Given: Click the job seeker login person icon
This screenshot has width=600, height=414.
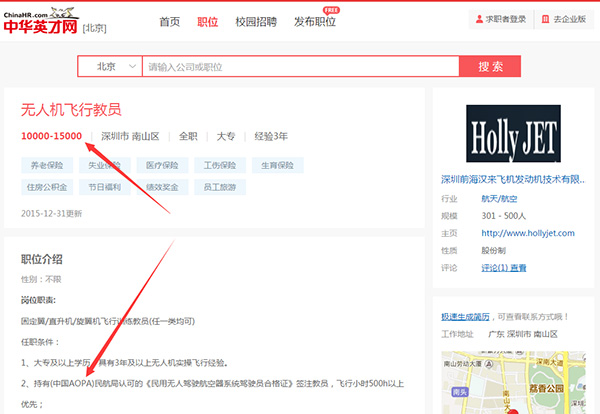Looking at the screenshot, I should click(479, 19).
